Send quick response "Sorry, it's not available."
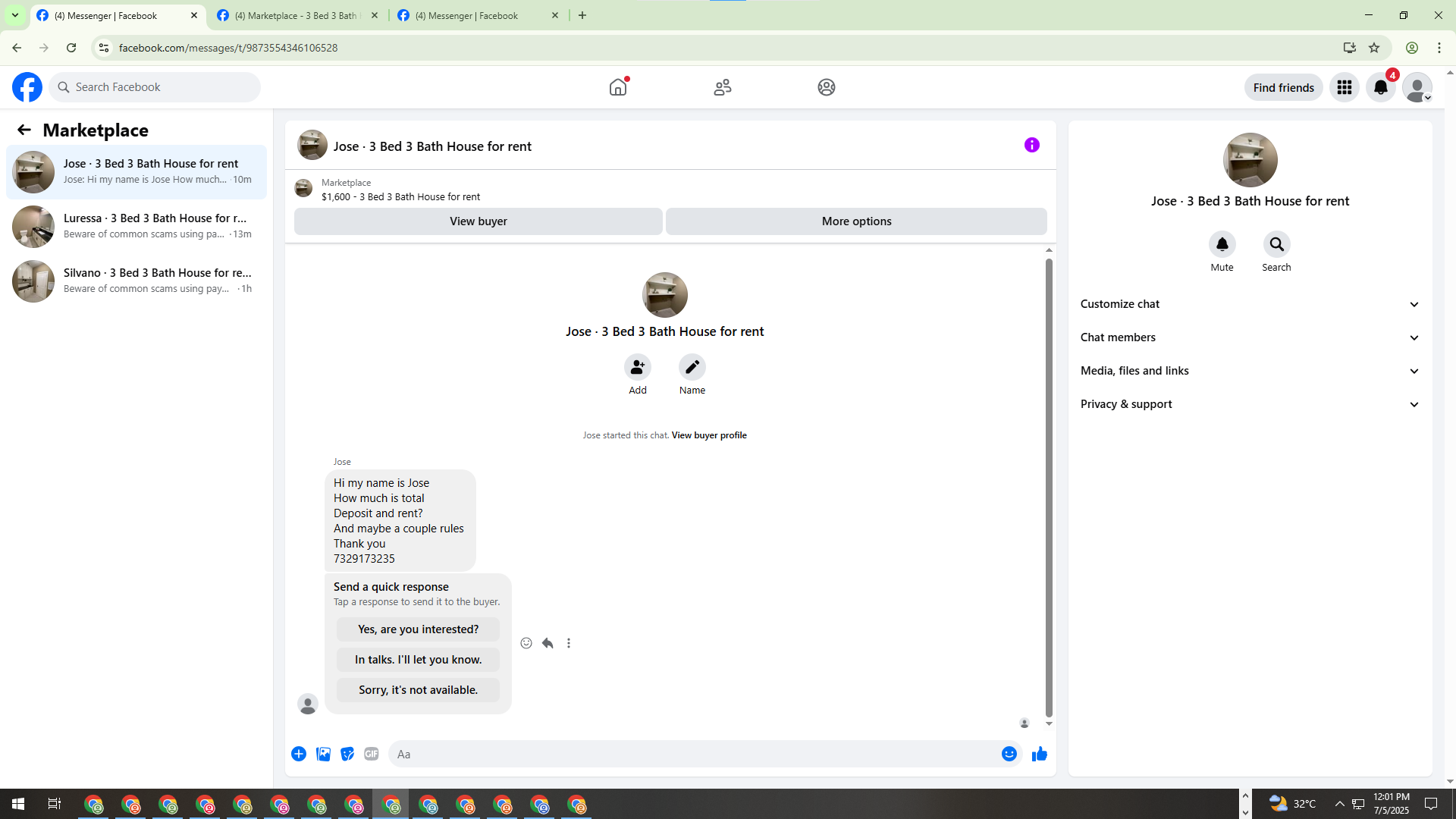The image size is (1456, 819). tap(418, 690)
